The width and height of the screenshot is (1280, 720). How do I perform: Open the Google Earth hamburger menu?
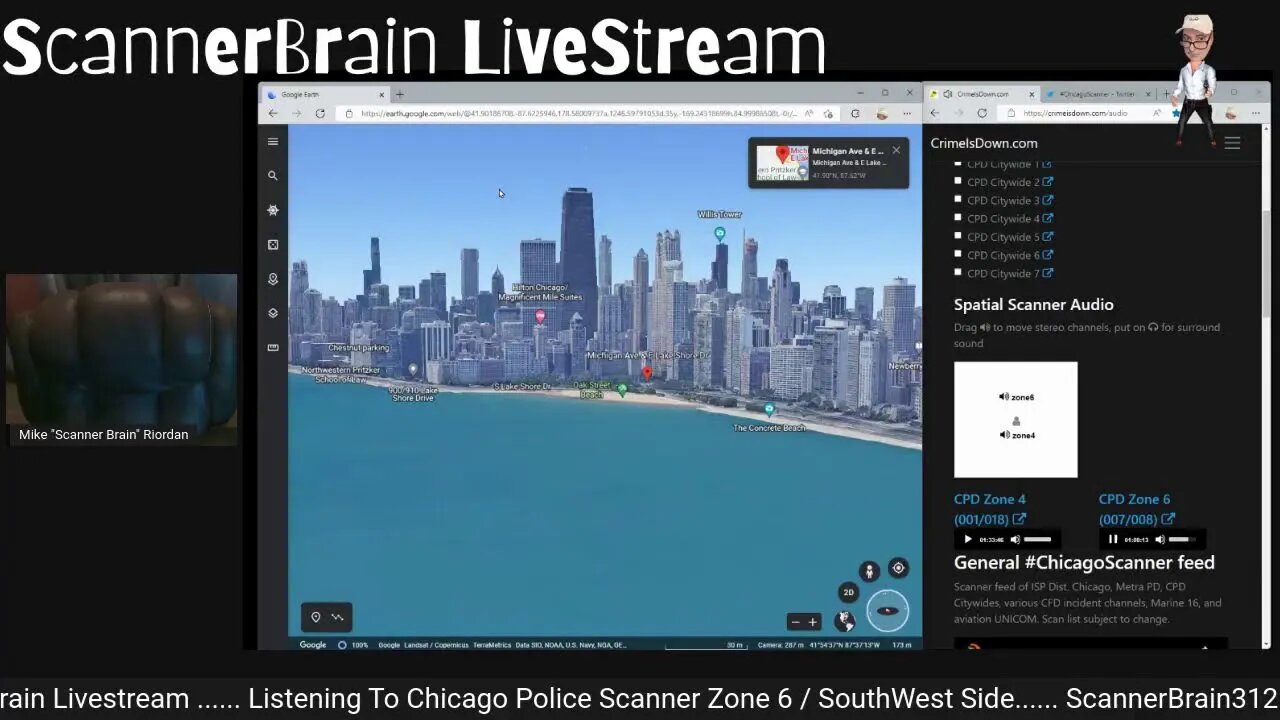coord(273,142)
